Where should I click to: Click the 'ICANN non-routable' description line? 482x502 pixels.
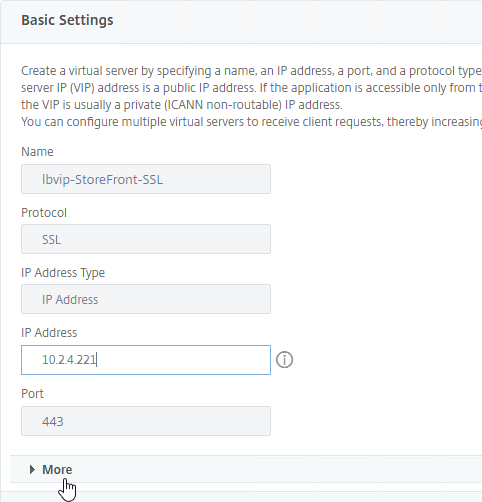(182, 105)
